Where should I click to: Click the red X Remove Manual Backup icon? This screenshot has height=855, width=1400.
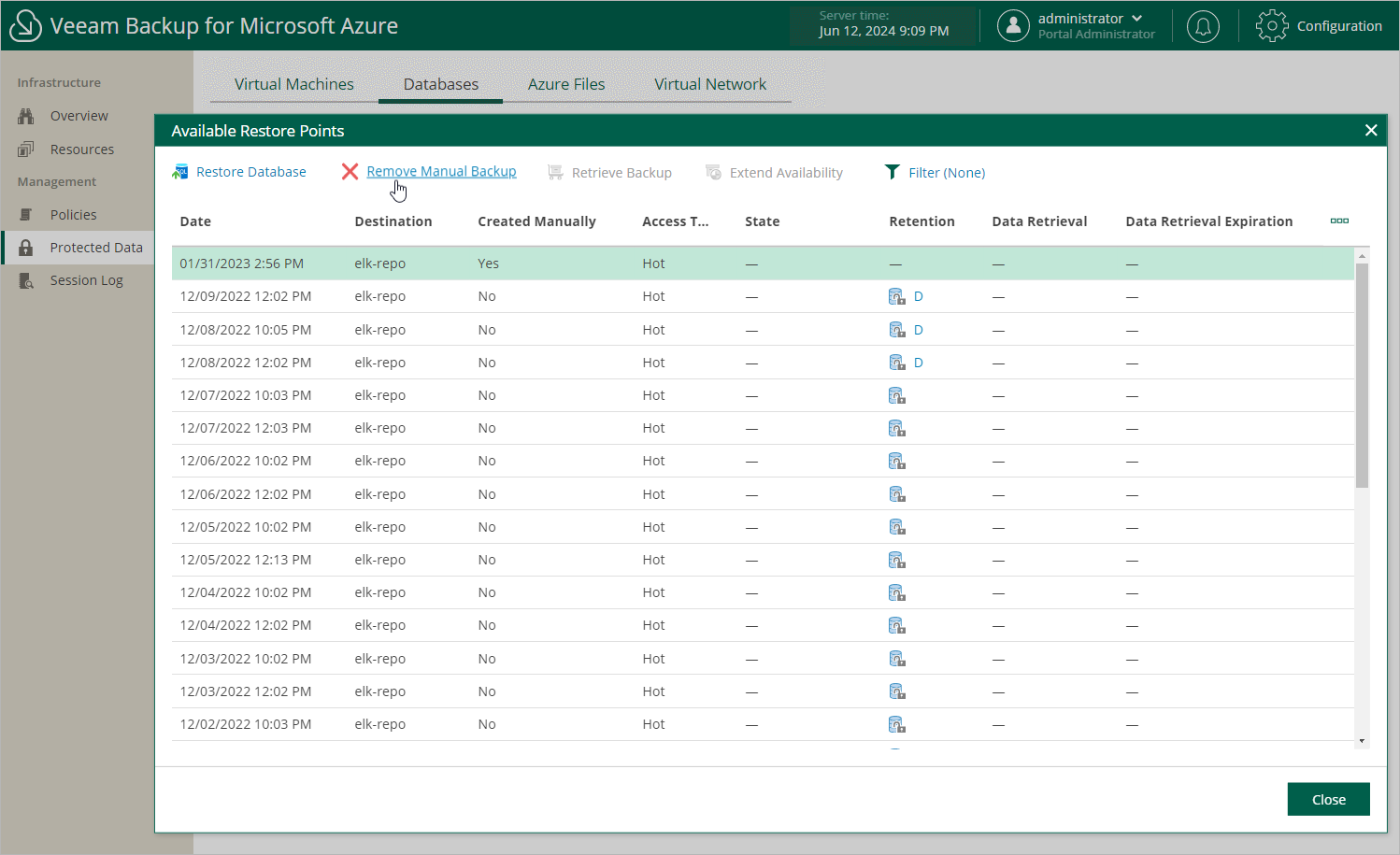click(x=350, y=172)
